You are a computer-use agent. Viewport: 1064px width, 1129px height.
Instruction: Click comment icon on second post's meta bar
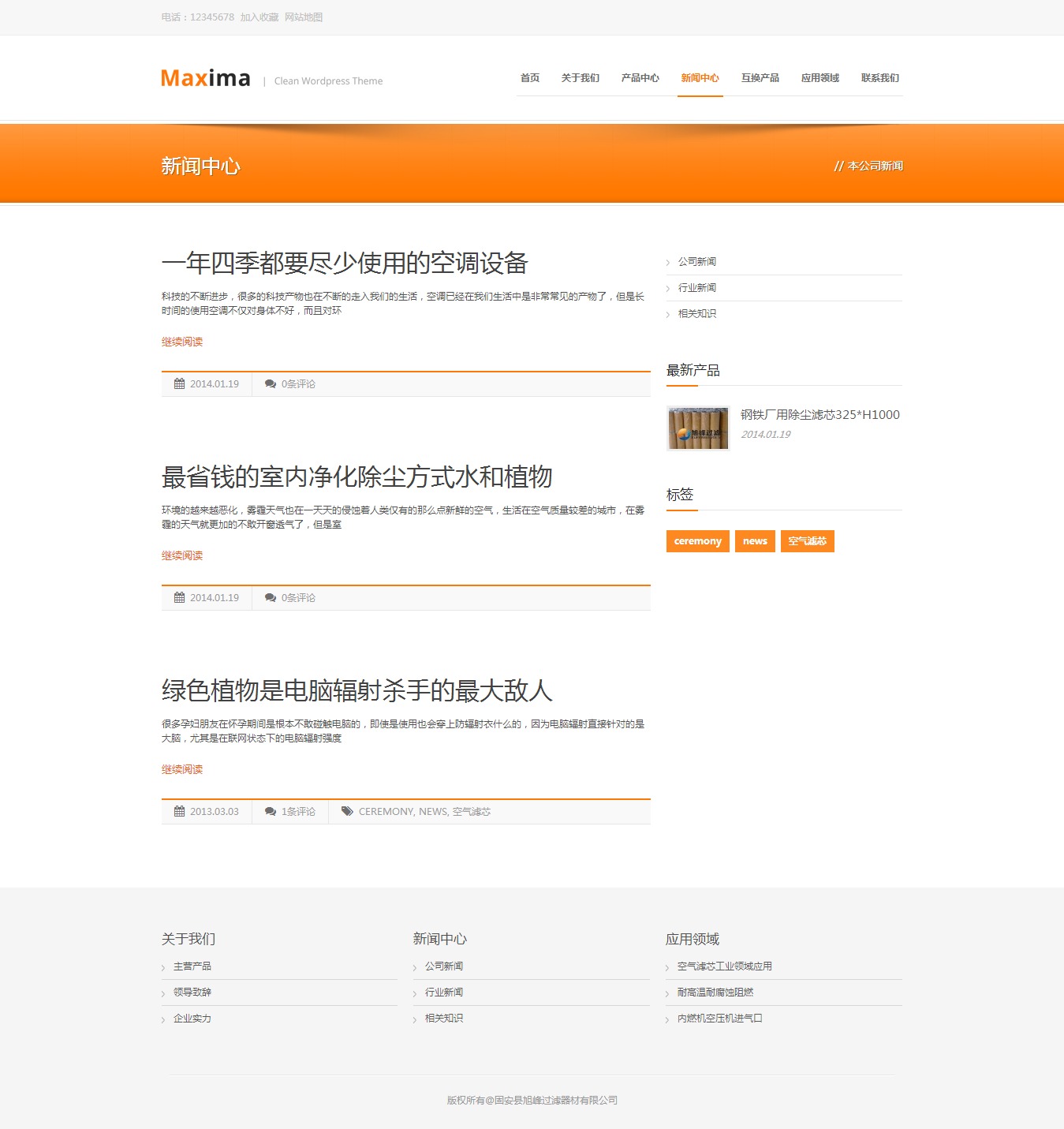tap(271, 598)
